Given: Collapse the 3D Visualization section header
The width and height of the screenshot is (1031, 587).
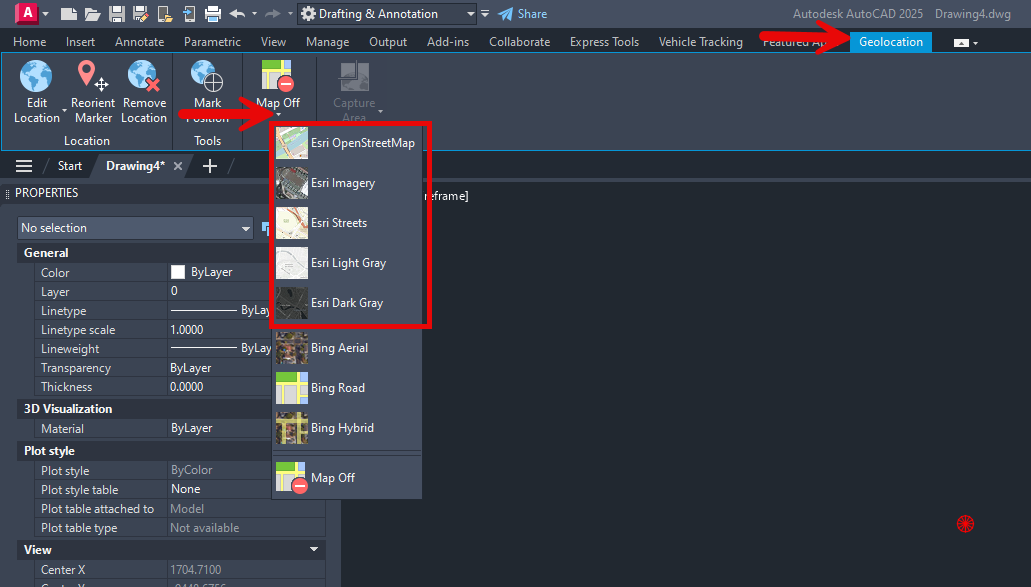Looking at the screenshot, I should point(68,409).
